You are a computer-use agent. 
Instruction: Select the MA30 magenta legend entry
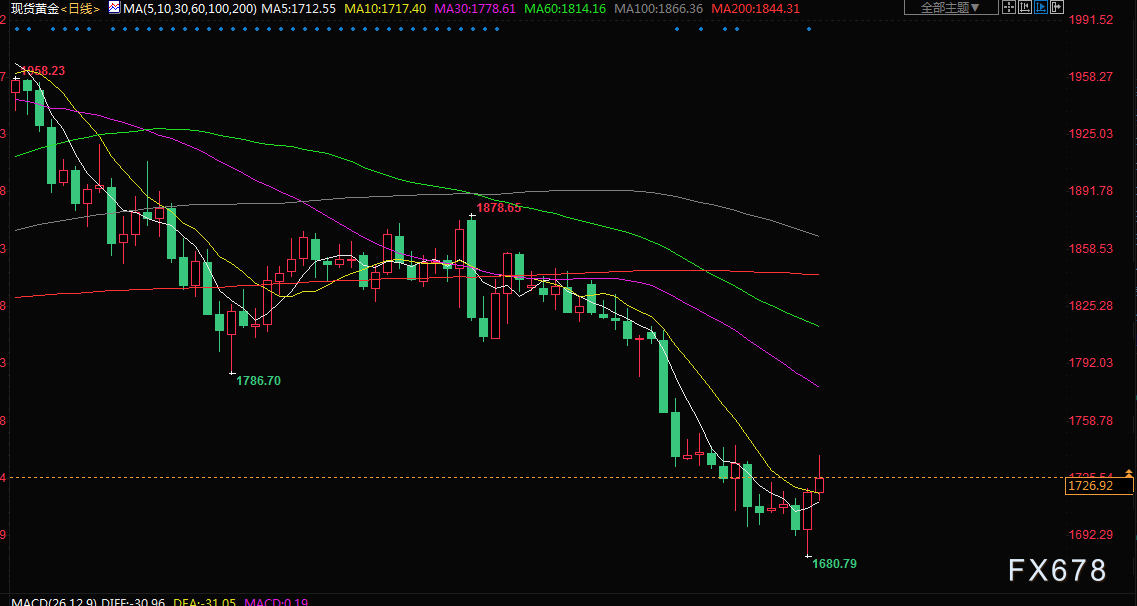click(x=474, y=9)
